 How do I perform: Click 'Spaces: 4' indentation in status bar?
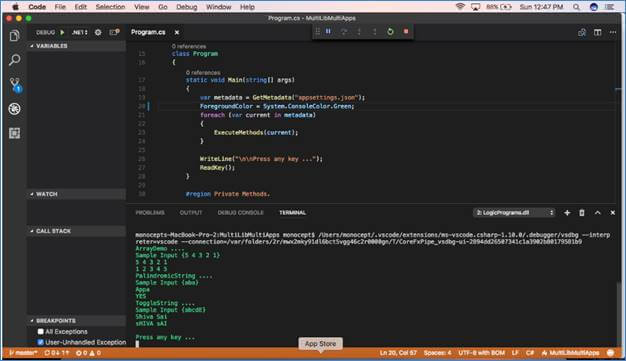click(x=437, y=353)
